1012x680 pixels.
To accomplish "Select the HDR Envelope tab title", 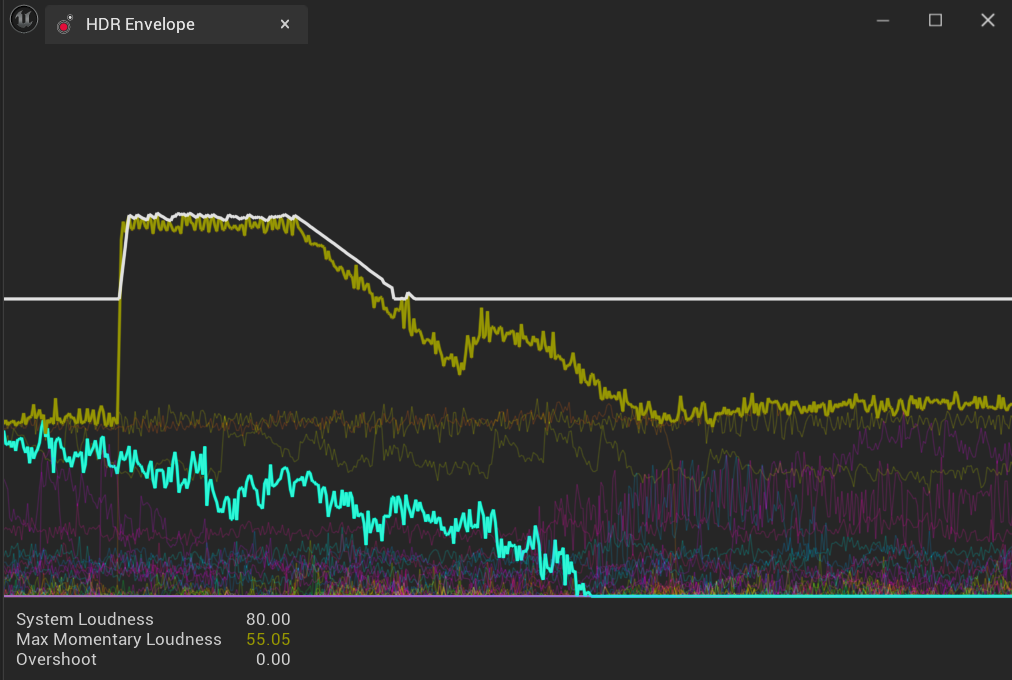I will [x=140, y=24].
